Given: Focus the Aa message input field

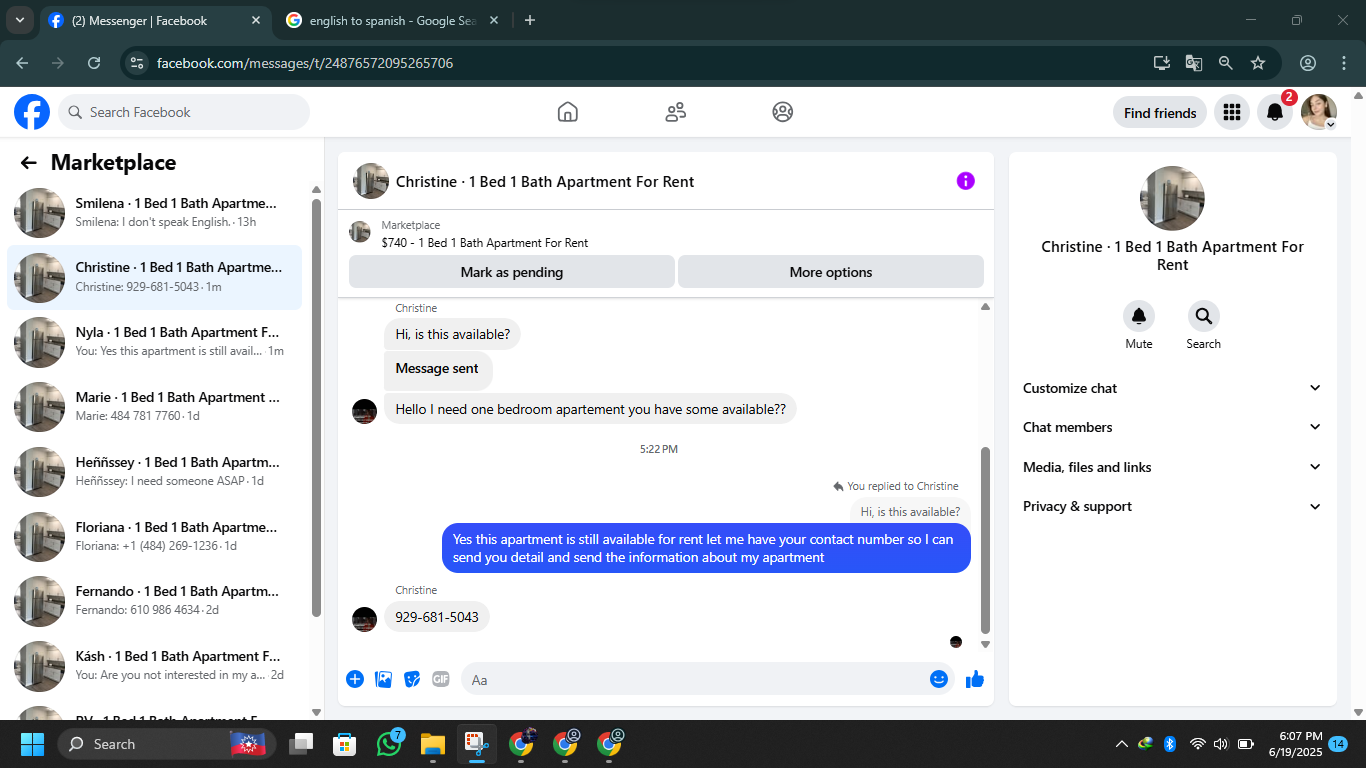Looking at the screenshot, I should click(x=706, y=679).
